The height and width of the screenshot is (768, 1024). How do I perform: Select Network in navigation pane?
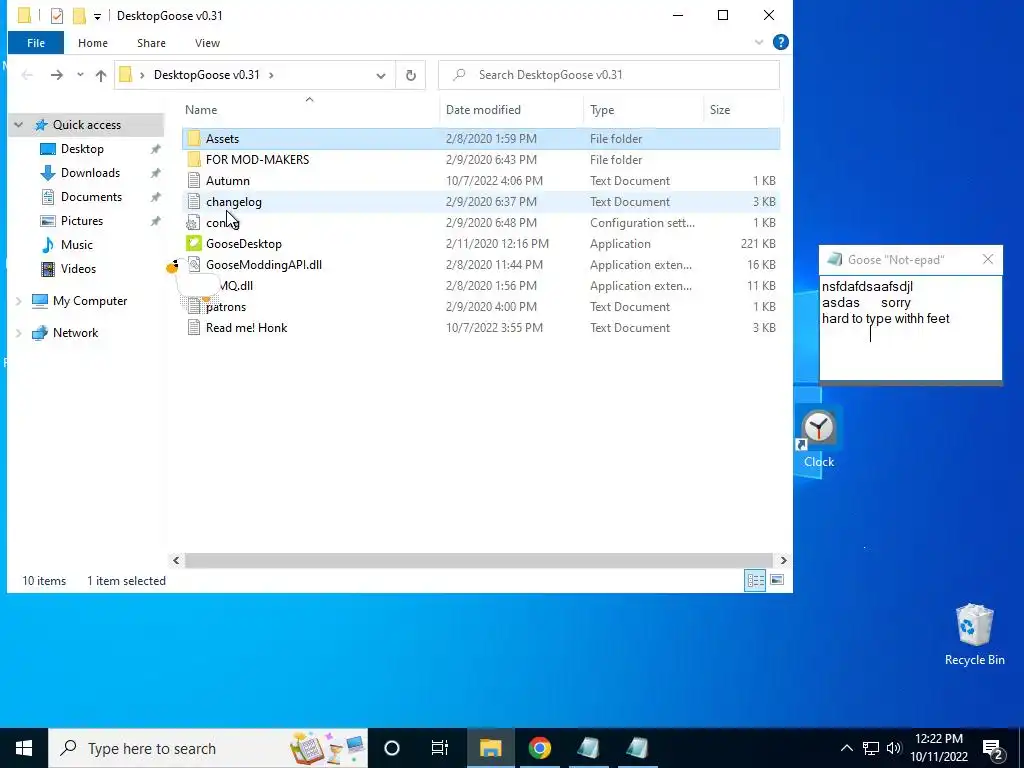click(x=75, y=333)
